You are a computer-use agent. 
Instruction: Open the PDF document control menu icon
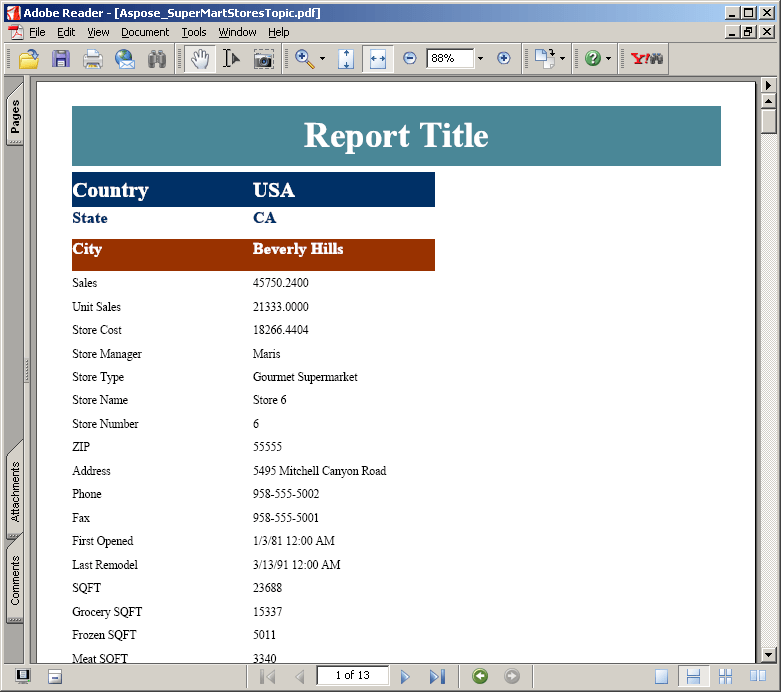[x=15, y=32]
